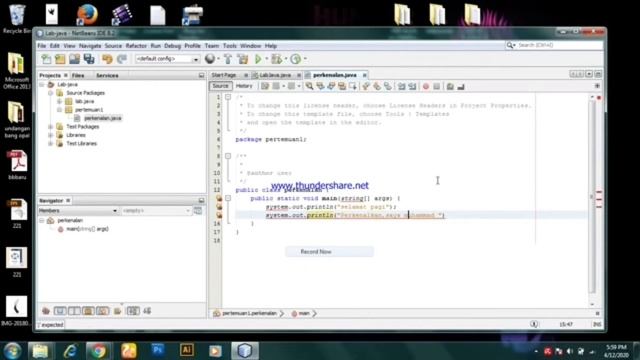
Task: Click the first icon in Navigator bottom toolbar
Action: click(46, 311)
